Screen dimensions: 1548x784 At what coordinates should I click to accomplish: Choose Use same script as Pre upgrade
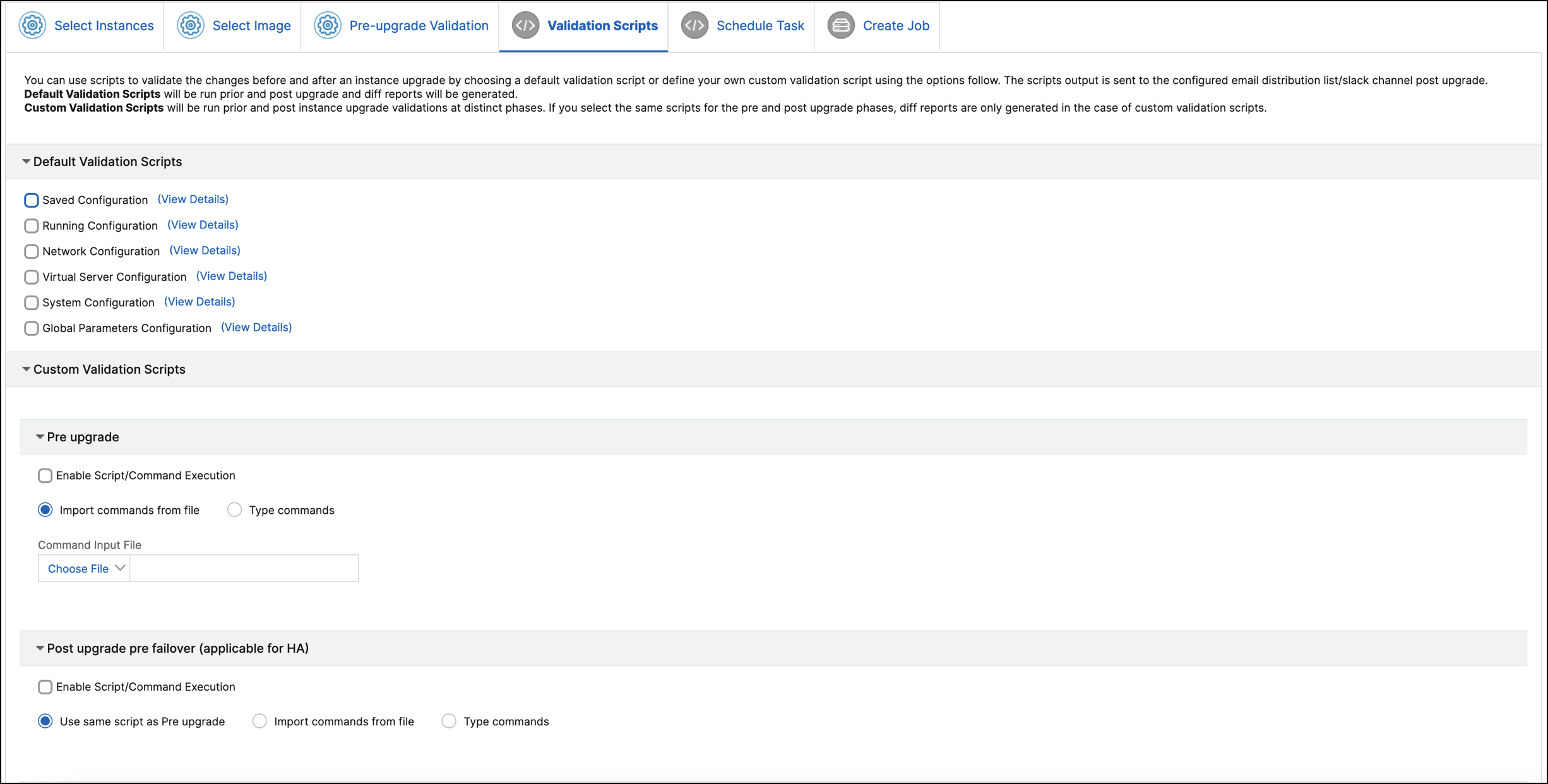point(45,722)
